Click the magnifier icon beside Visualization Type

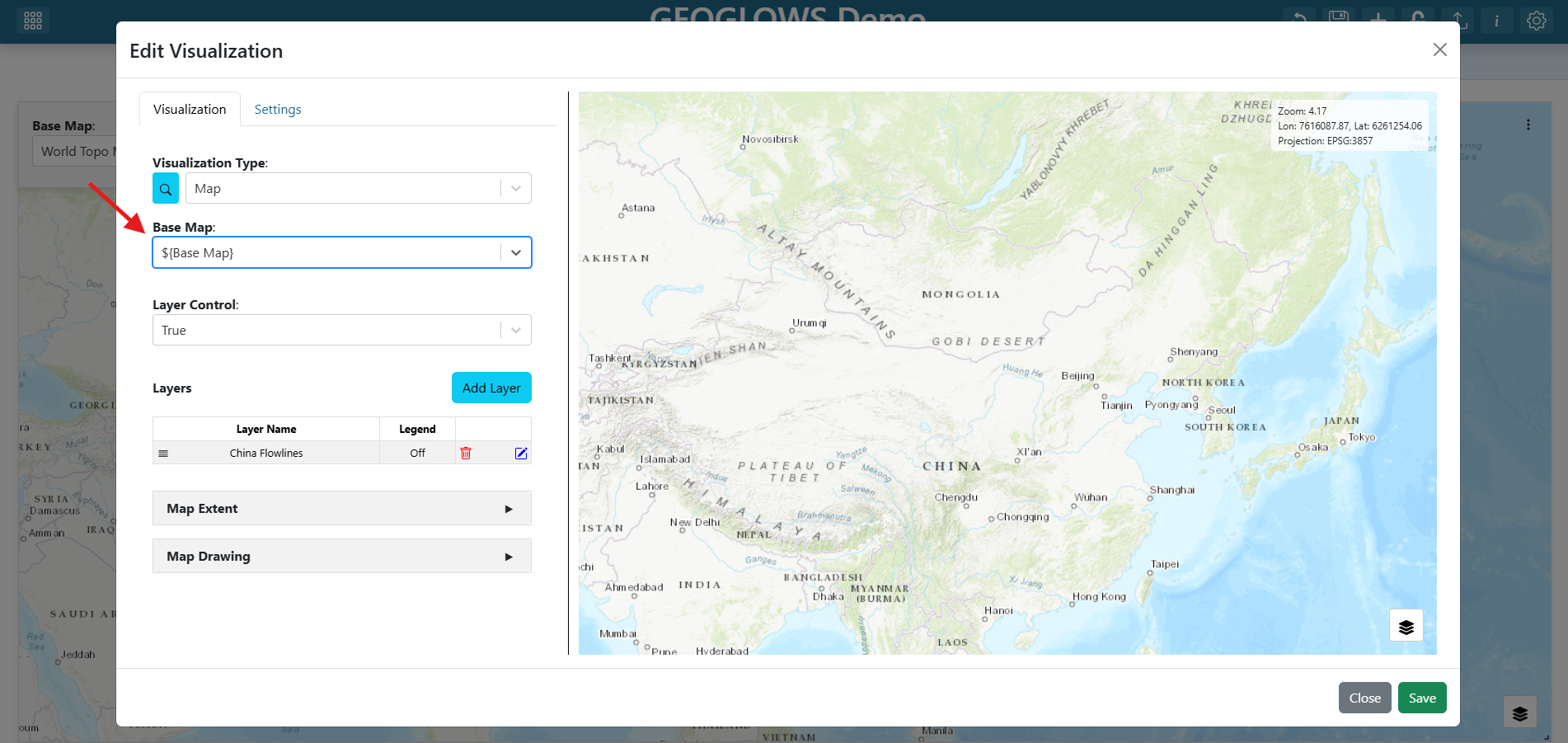166,189
